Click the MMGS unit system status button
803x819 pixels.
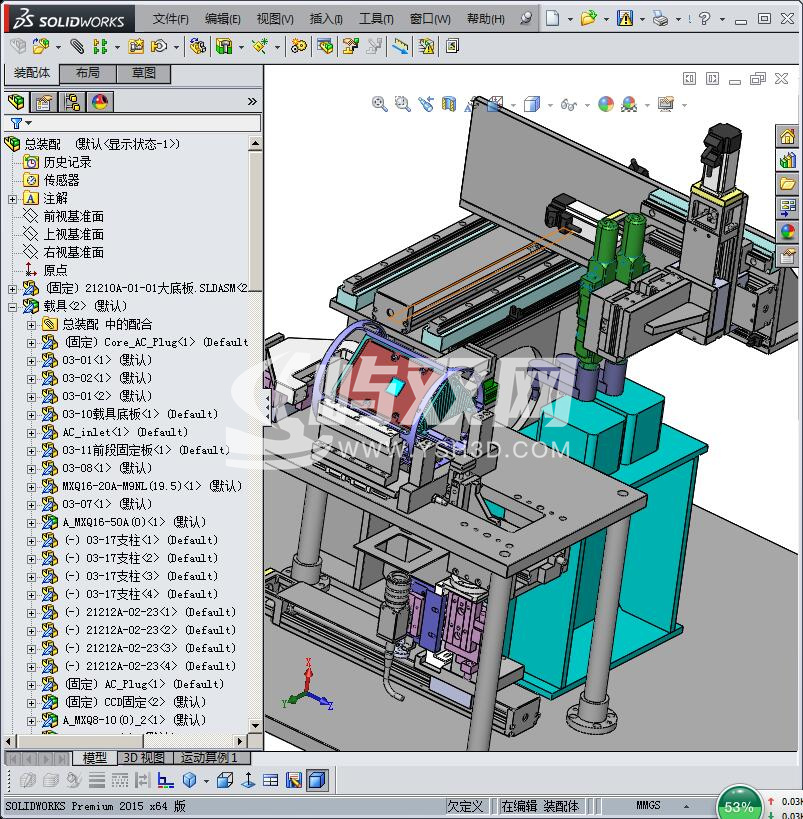(648, 805)
